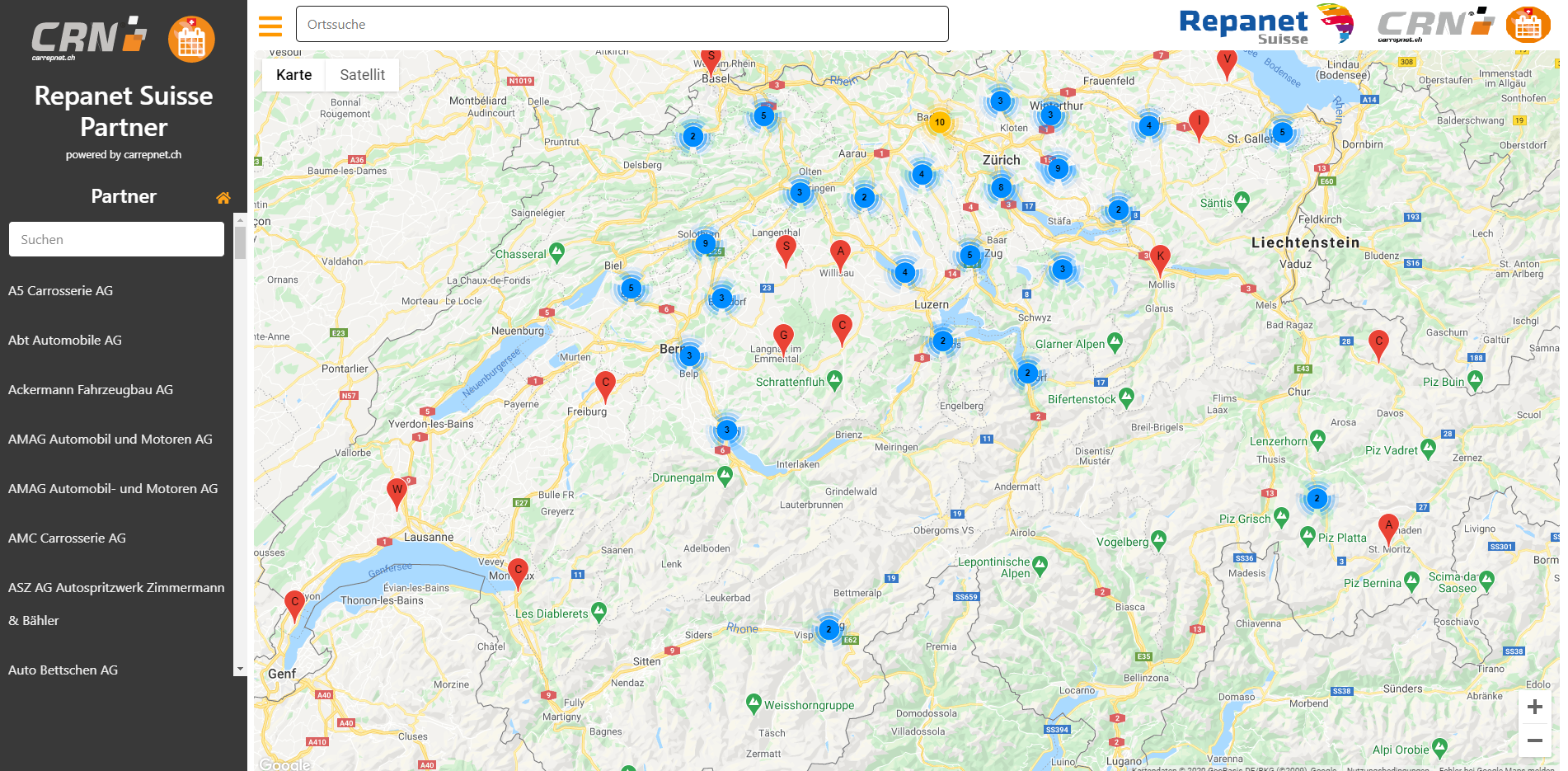This screenshot has height=771, width=1568.
Task: Click into the Ortssuche search field
Action: point(622,25)
